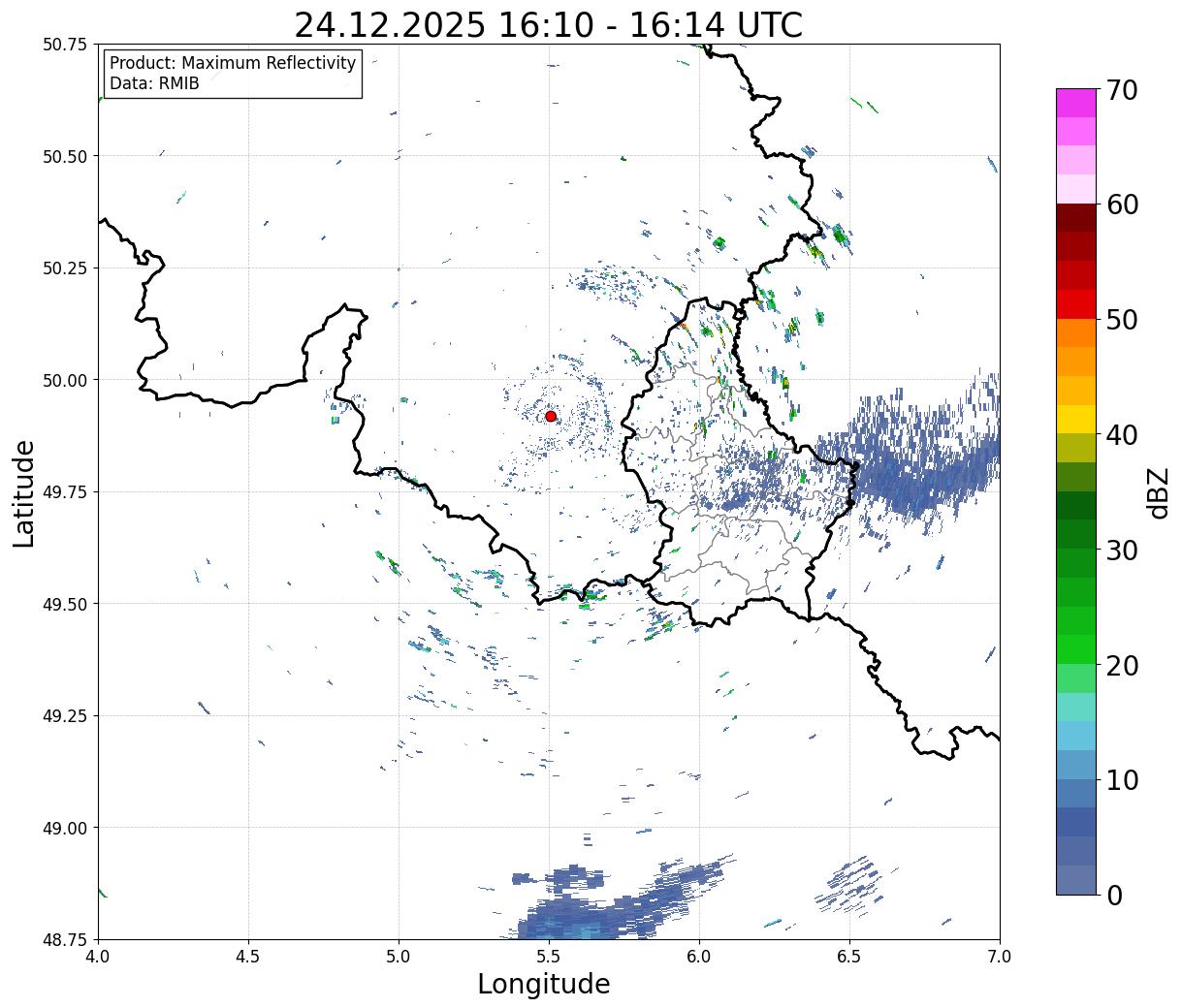Click the longitude tick label 6.5
The image size is (1182, 1008).
point(849,956)
